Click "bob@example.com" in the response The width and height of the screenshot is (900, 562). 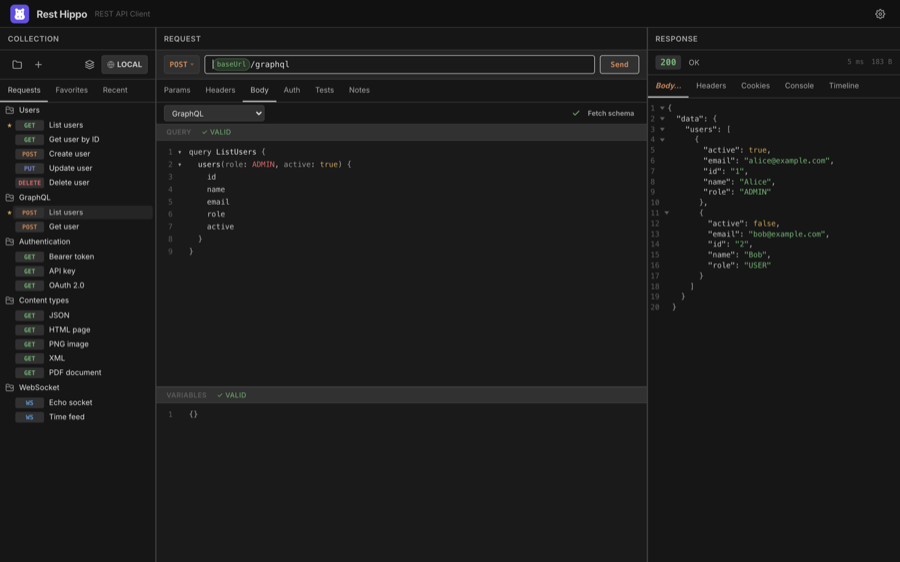click(x=789, y=234)
